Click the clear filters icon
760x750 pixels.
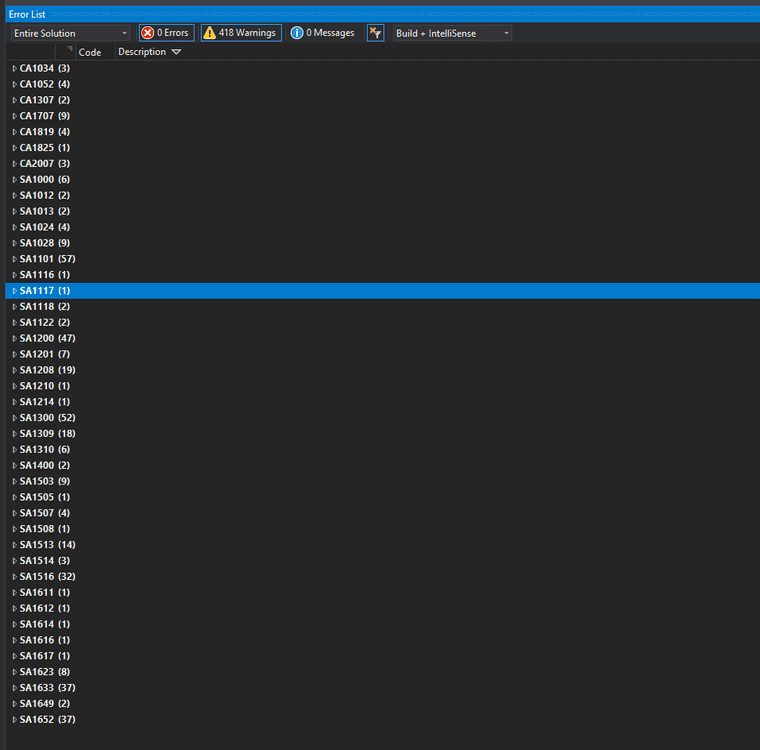pyautogui.click(x=375, y=33)
